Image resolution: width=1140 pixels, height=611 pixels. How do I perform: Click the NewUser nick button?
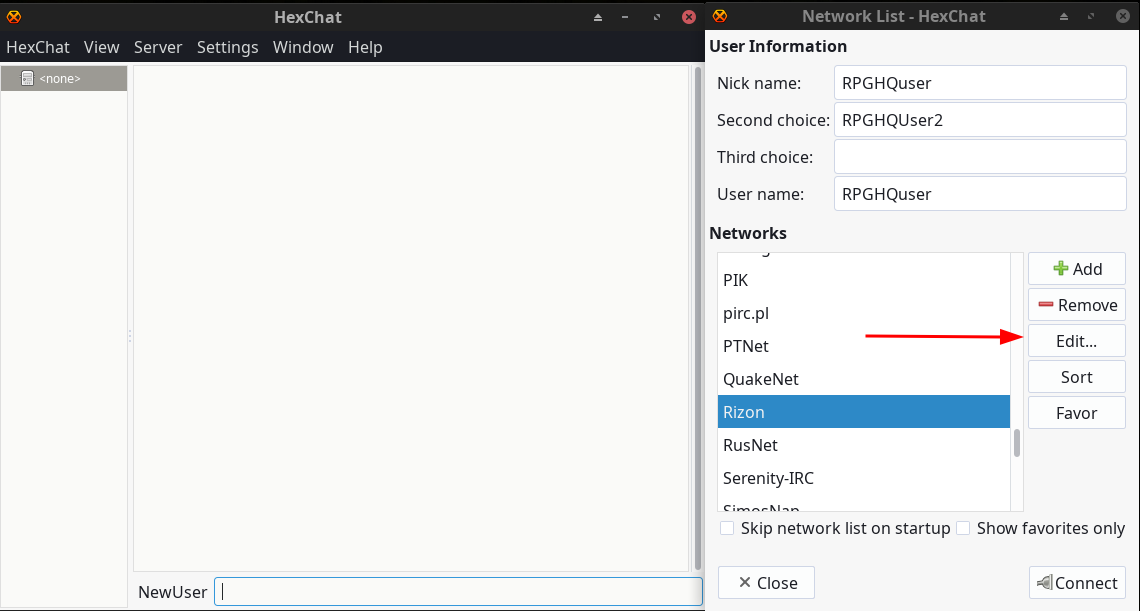172,592
